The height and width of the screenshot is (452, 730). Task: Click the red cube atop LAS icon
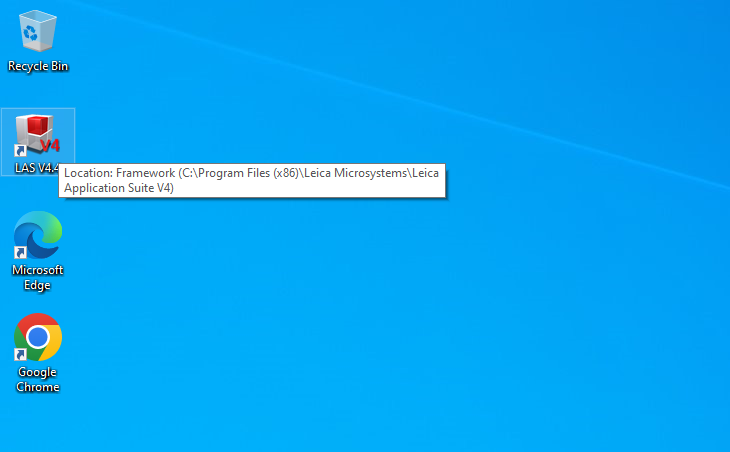pos(38,125)
